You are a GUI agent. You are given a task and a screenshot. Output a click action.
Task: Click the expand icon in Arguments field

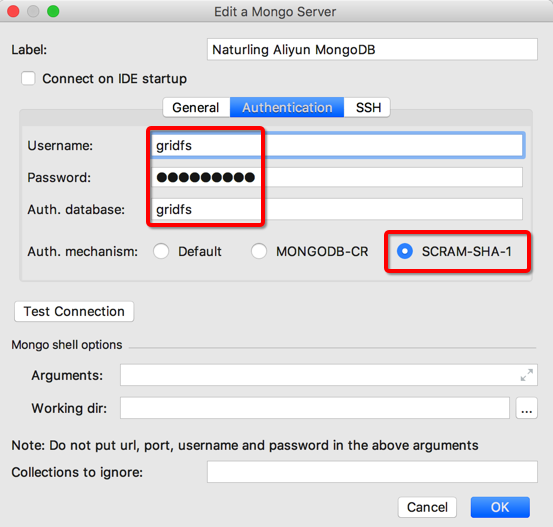[x=527, y=375]
